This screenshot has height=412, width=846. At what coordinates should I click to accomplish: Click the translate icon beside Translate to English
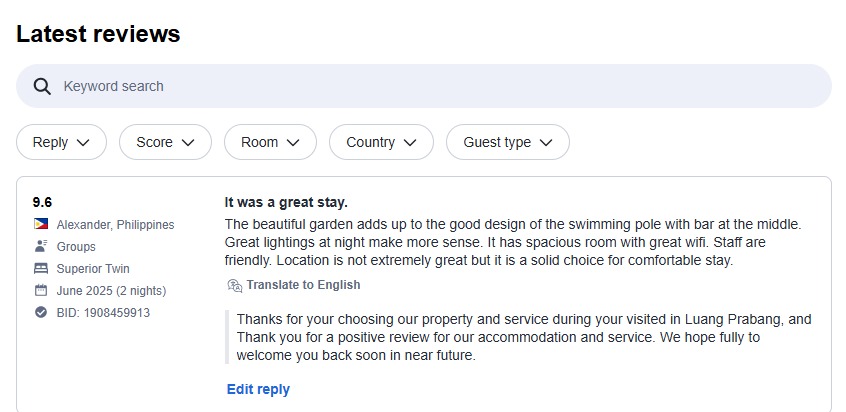[235, 285]
